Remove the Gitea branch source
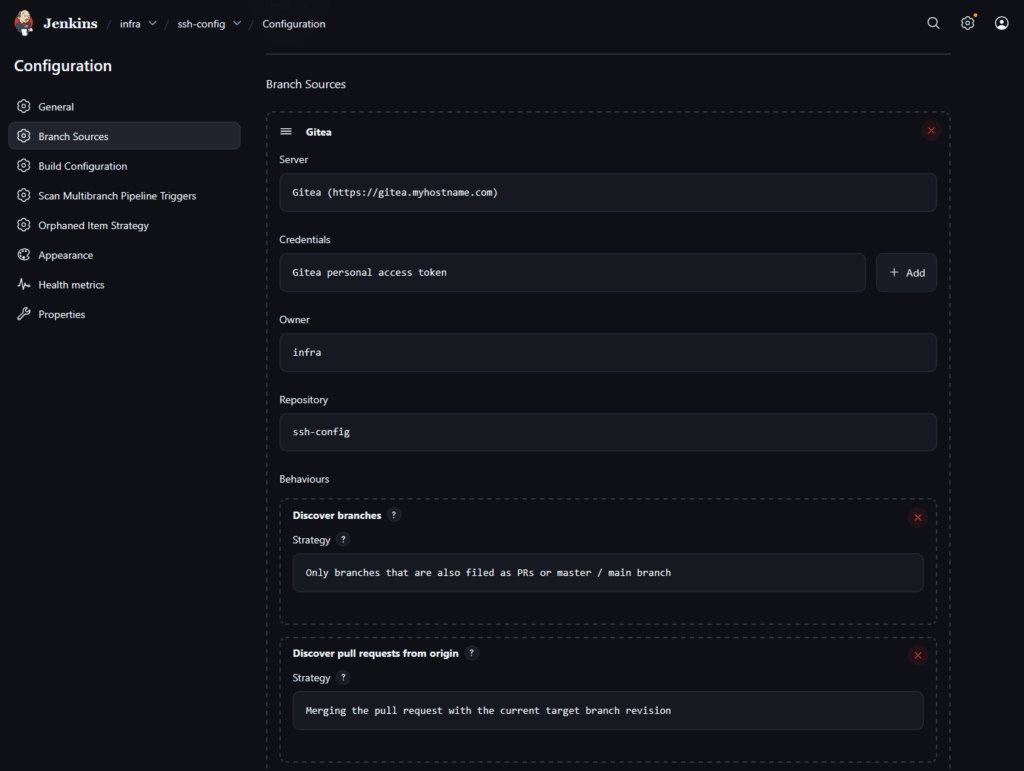The height and width of the screenshot is (771, 1024). point(931,131)
